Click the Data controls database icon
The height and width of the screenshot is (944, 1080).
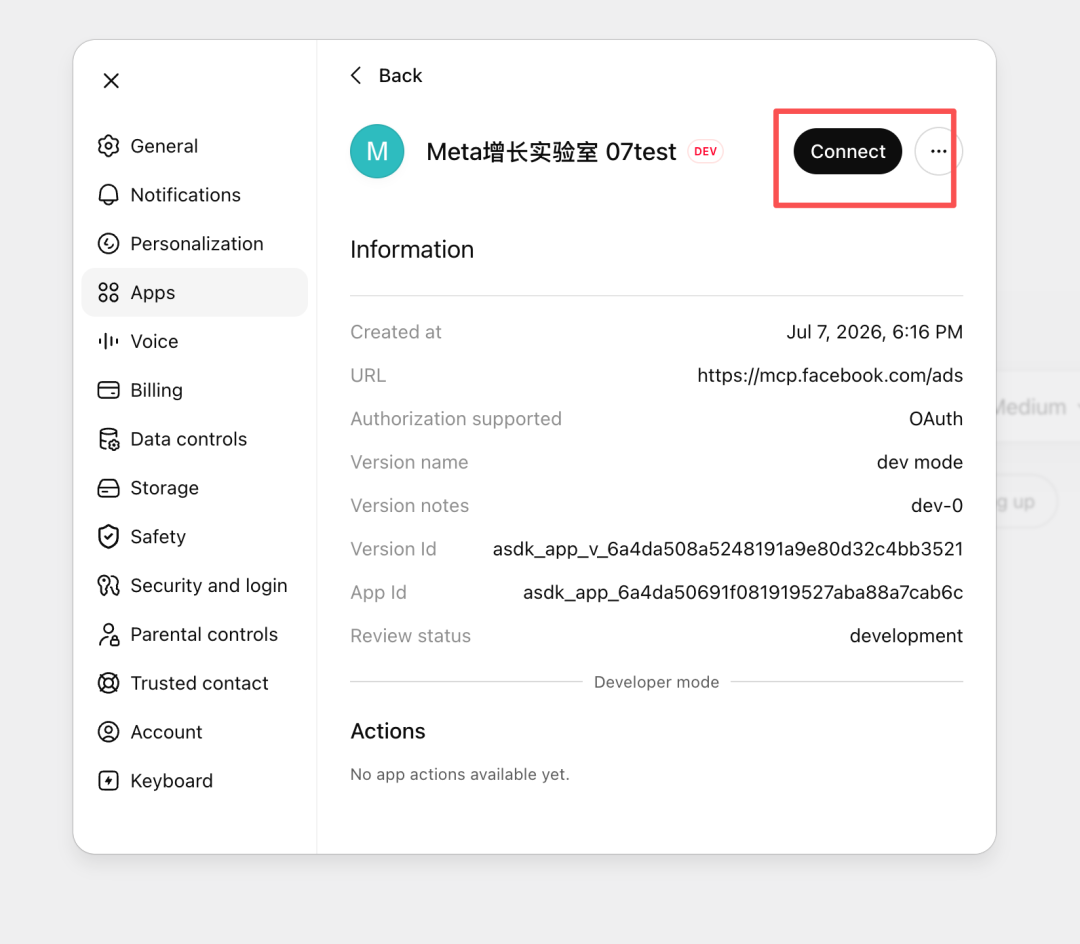(108, 439)
